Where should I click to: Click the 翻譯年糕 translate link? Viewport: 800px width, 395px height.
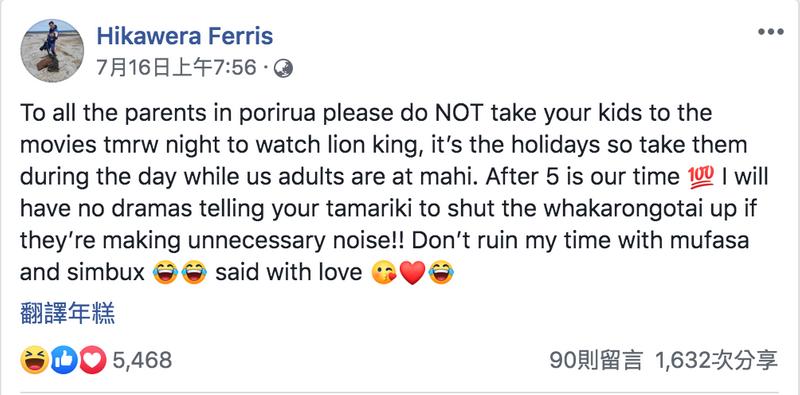pyautogui.click(x=67, y=313)
